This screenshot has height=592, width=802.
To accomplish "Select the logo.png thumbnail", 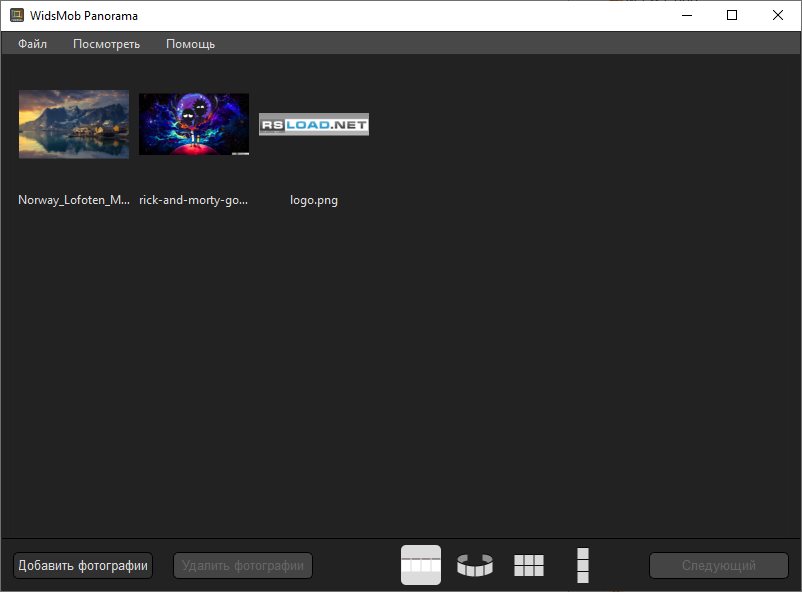I will coord(313,124).
